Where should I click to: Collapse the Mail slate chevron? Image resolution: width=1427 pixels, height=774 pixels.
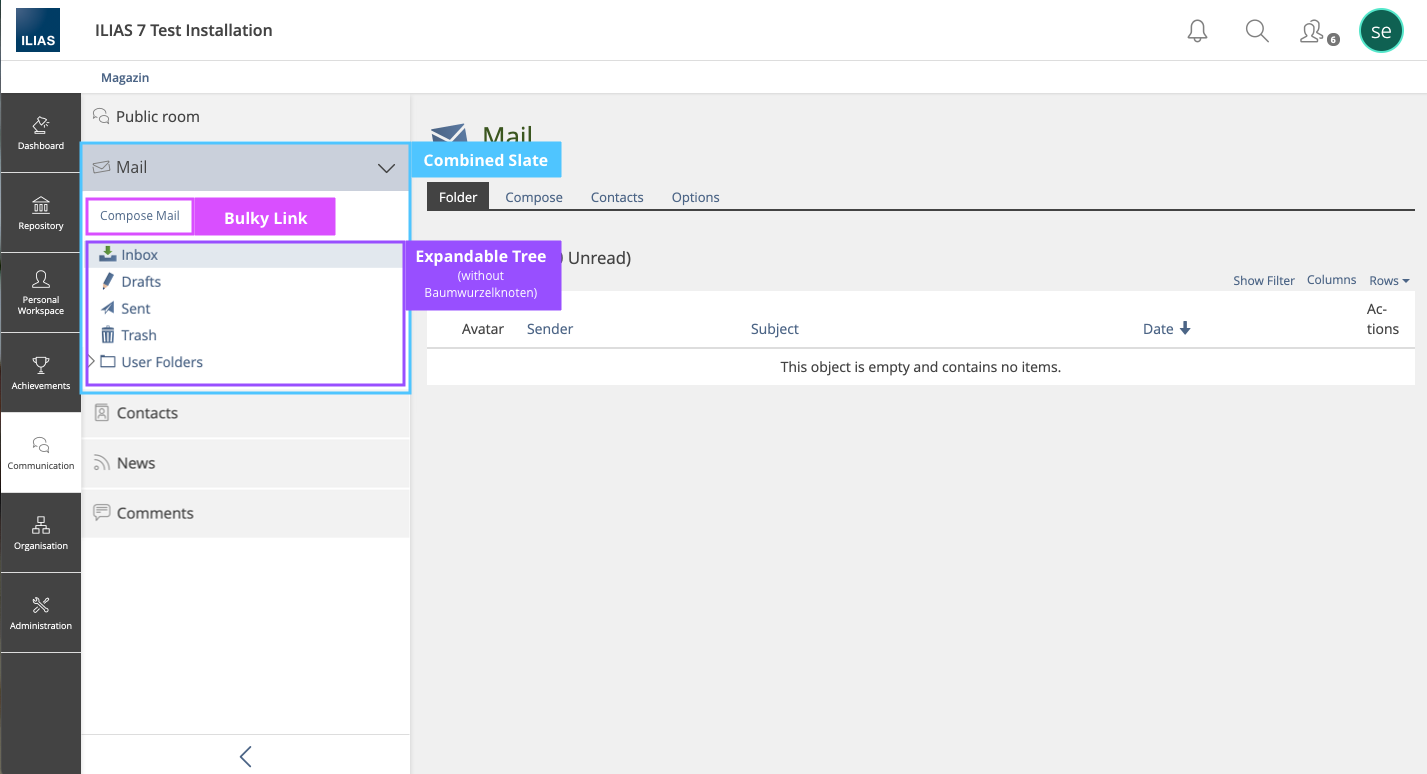[x=386, y=168]
